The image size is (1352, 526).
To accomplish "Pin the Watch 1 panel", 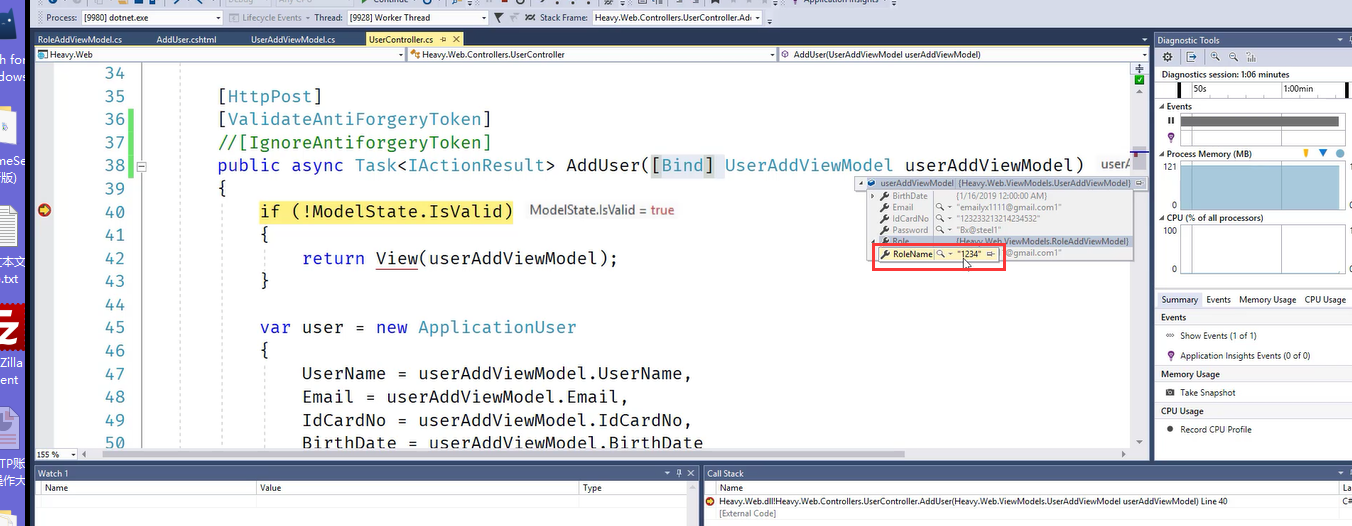I will click(x=677, y=473).
